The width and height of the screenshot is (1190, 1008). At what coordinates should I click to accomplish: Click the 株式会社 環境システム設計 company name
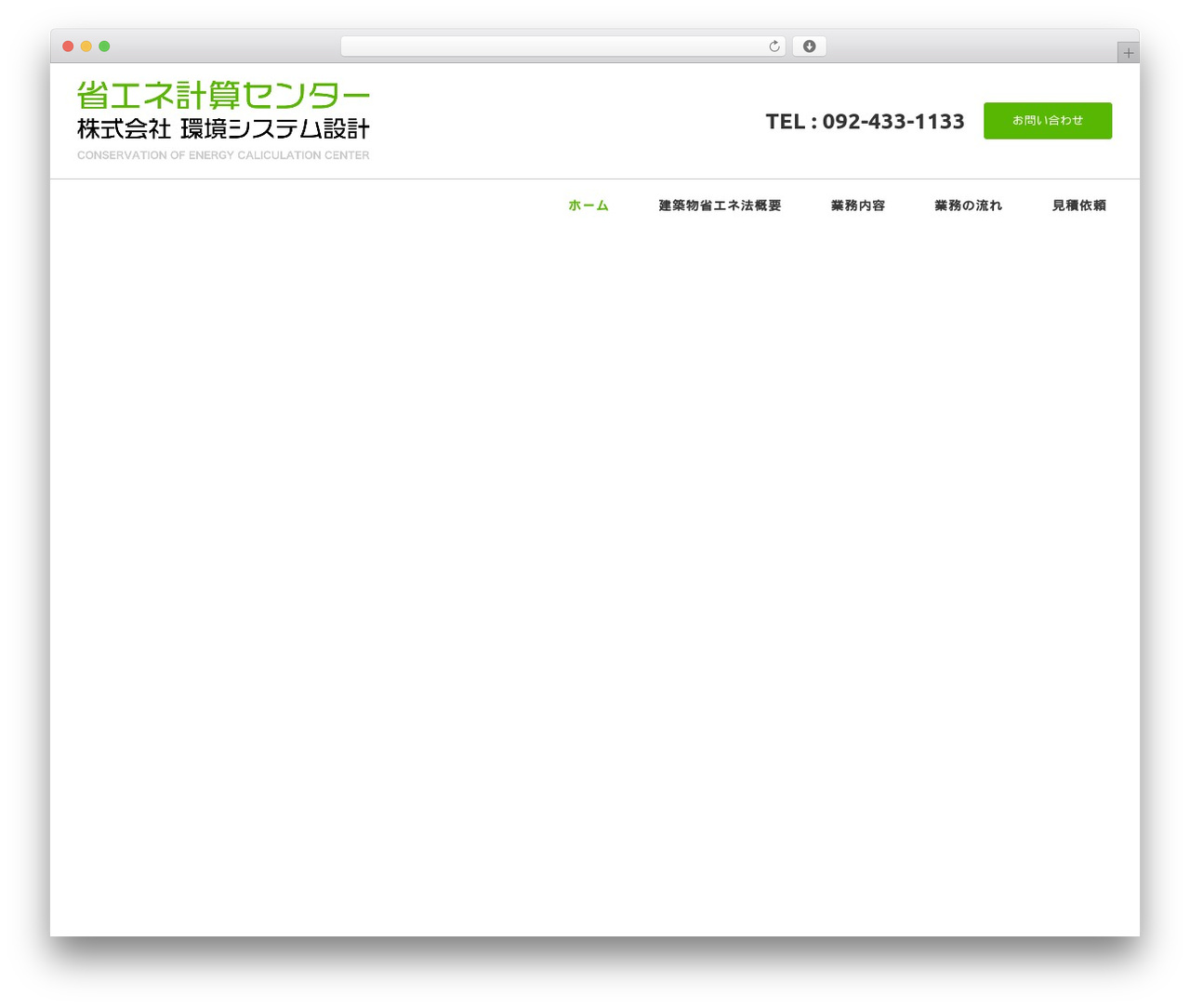223,128
